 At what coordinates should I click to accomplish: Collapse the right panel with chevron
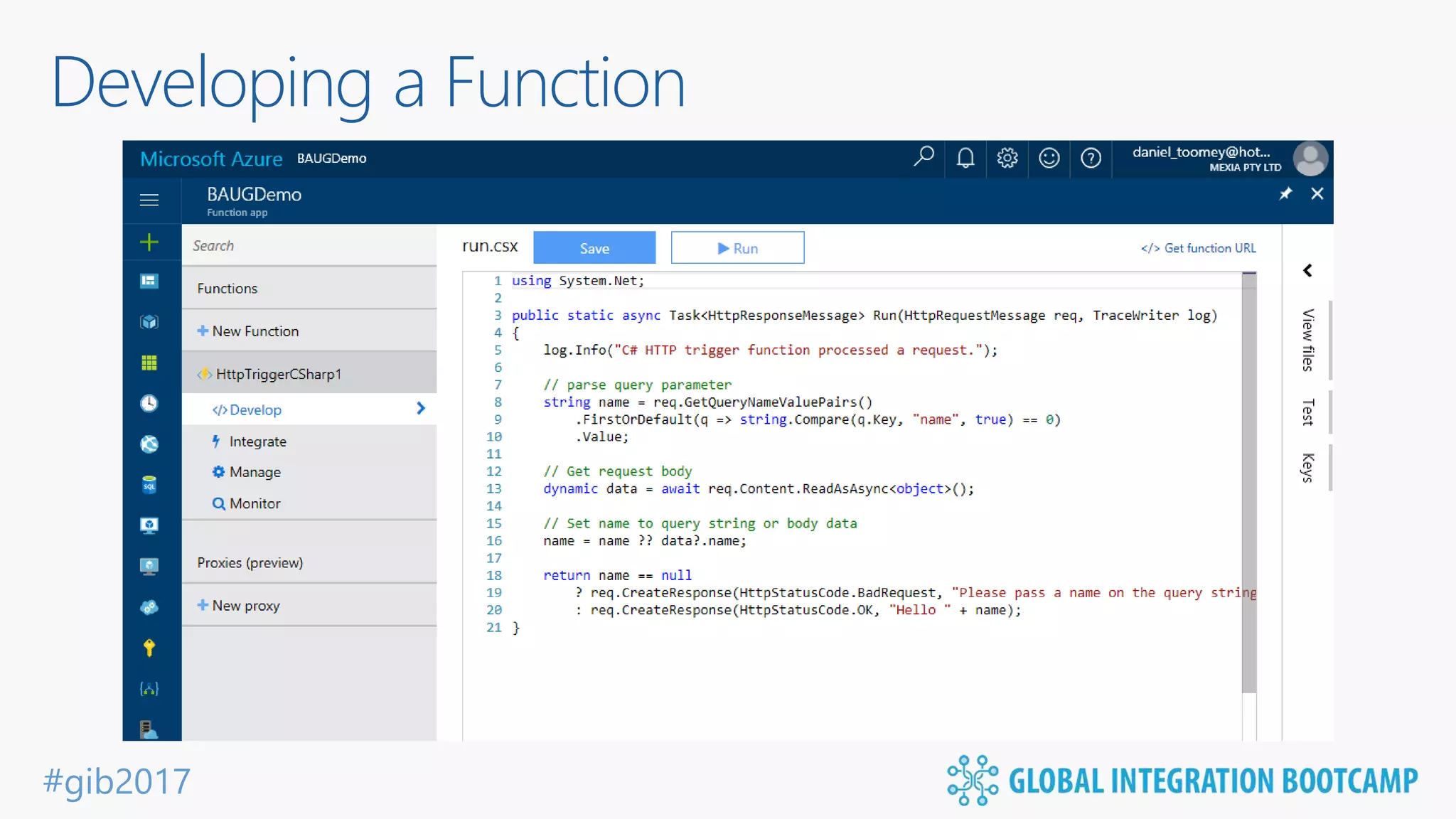[x=1307, y=270]
